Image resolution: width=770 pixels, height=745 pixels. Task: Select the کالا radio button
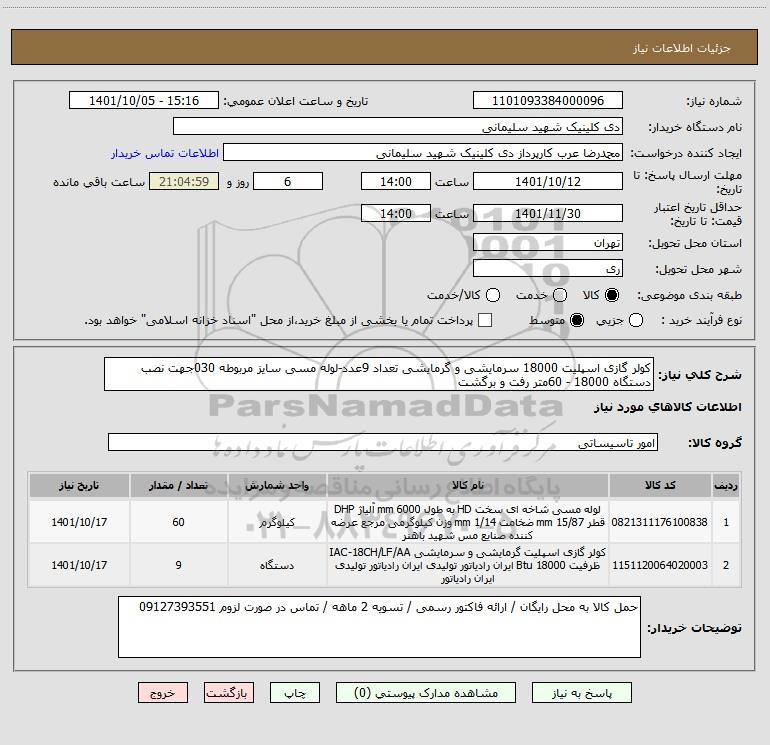(612, 295)
